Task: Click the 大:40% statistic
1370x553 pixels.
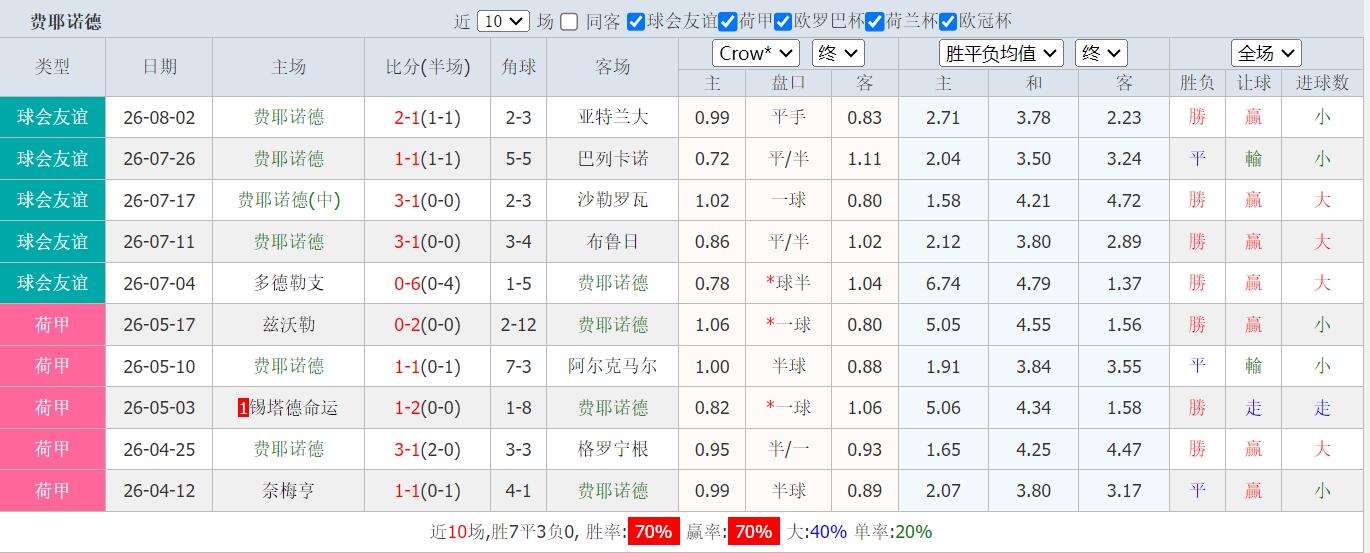Action: tap(817, 532)
